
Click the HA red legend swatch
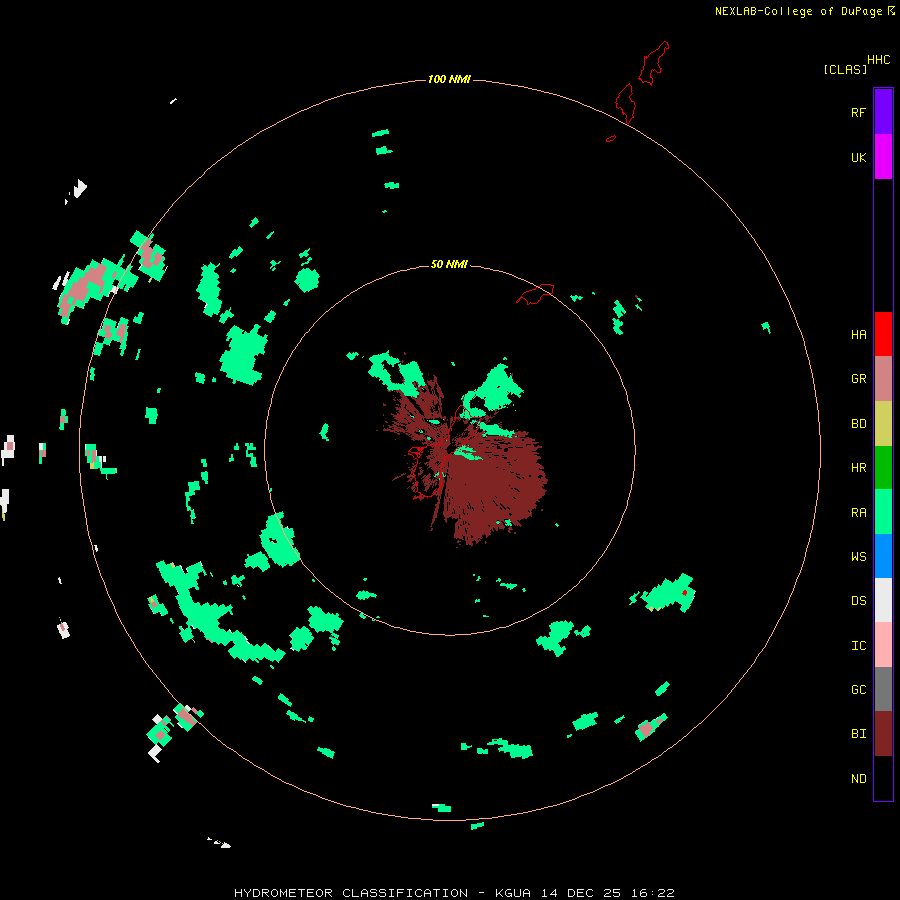point(883,334)
